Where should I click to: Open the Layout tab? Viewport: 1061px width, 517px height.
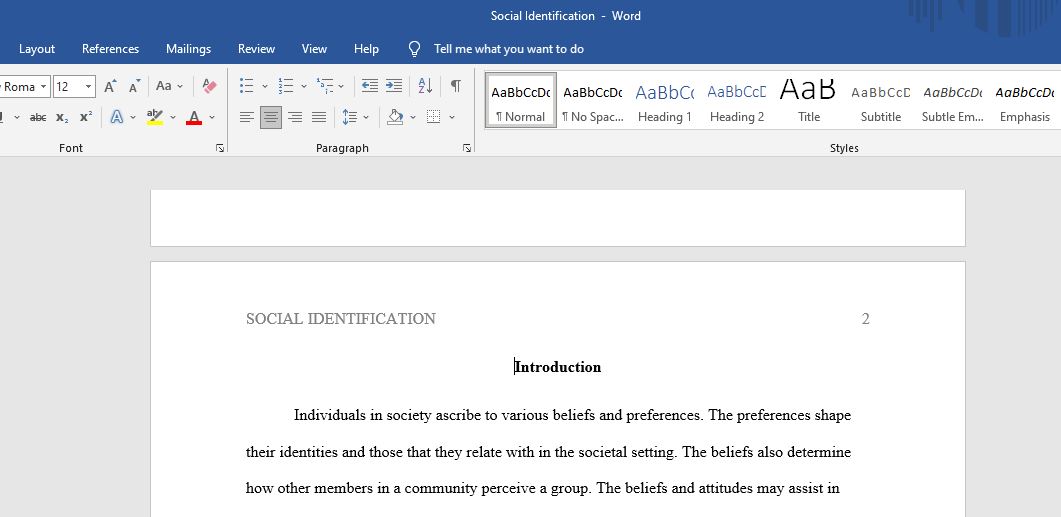coord(37,49)
